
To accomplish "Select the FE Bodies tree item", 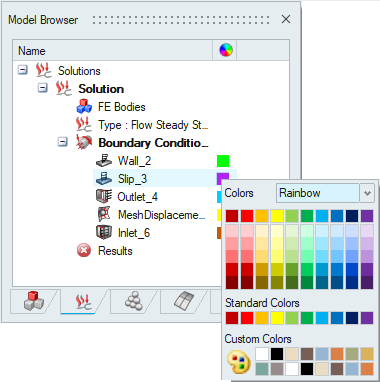I will (x=122, y=107).
